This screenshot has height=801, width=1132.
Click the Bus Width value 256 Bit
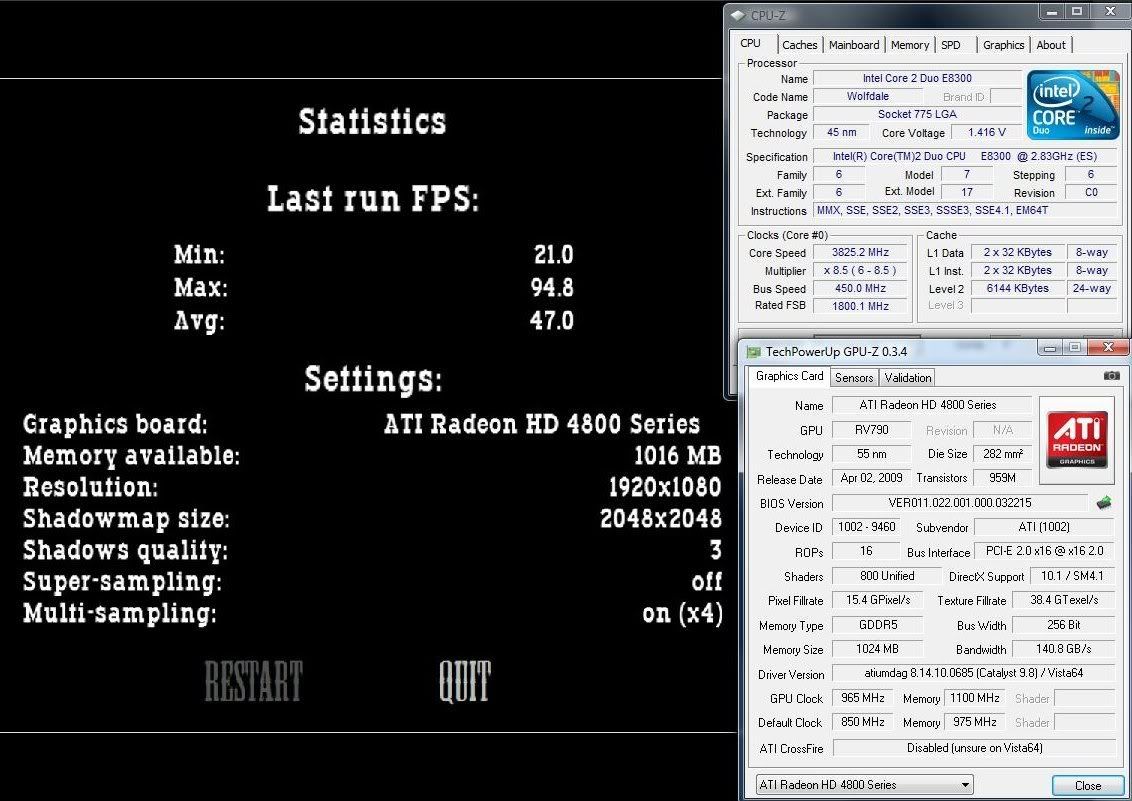[x=1063, y=625]
